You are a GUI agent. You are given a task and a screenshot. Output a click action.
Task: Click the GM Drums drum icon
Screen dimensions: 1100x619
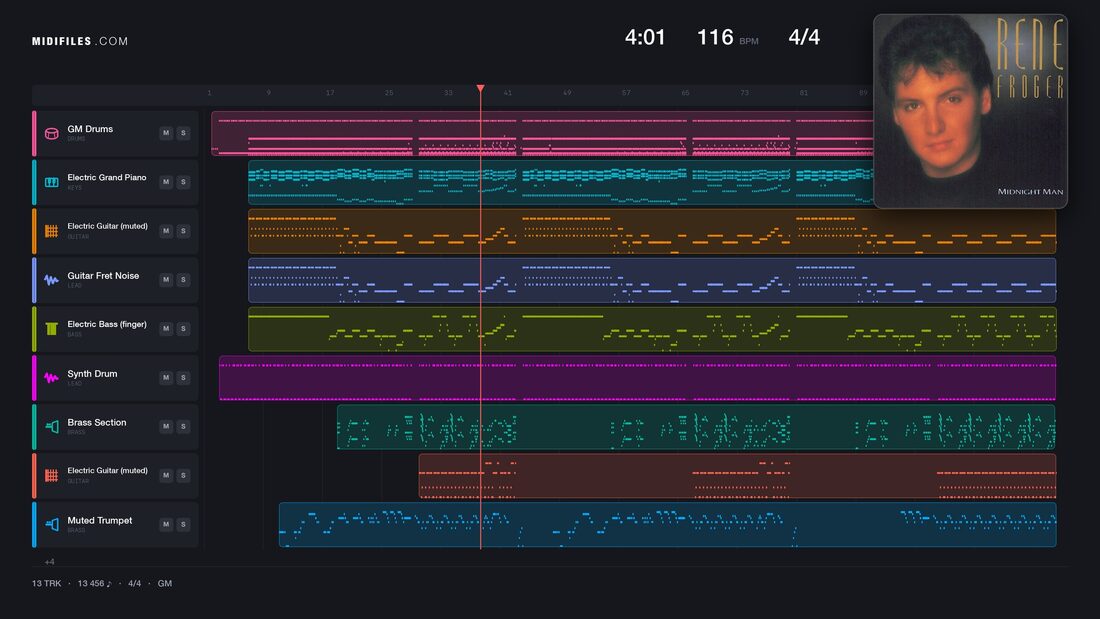51,133
